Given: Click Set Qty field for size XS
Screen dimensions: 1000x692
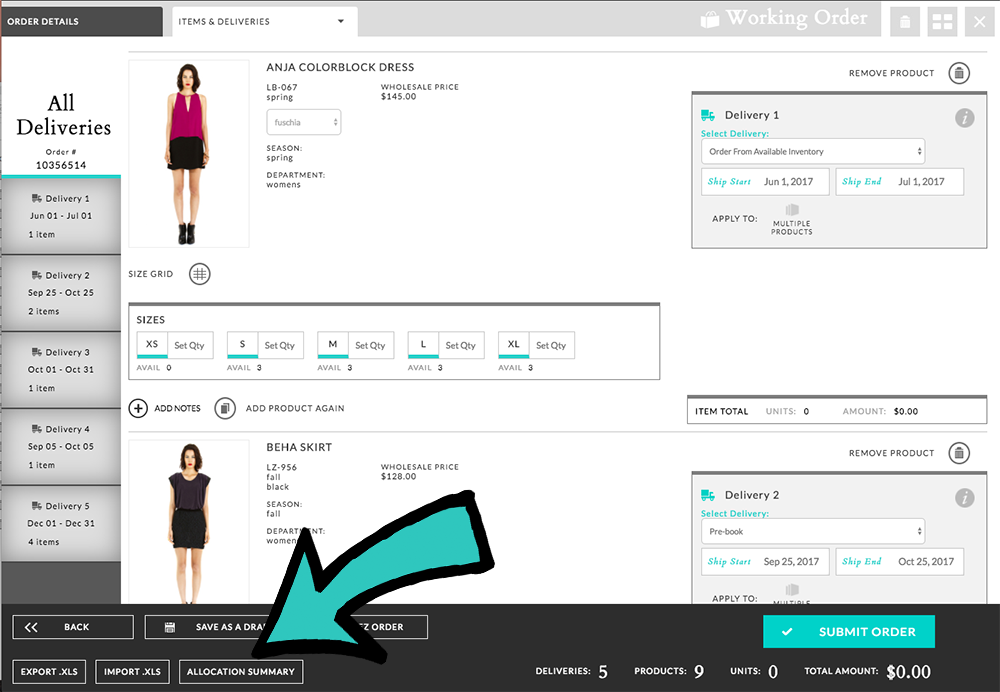Looking at the screenshot, I should pyautogui.click(x=189, y=346).
